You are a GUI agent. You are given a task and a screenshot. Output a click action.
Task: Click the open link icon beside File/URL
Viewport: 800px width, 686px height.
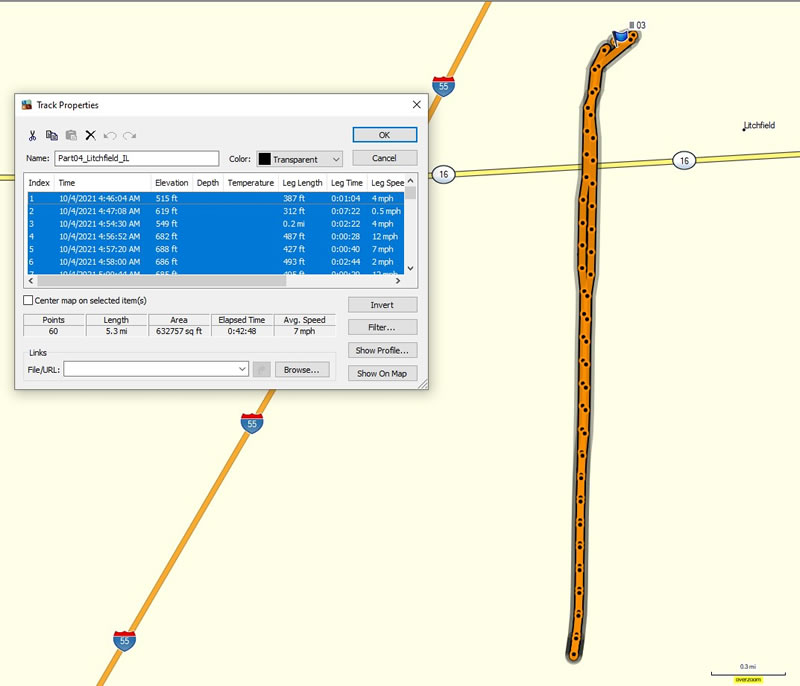click(x=261, y=370)
